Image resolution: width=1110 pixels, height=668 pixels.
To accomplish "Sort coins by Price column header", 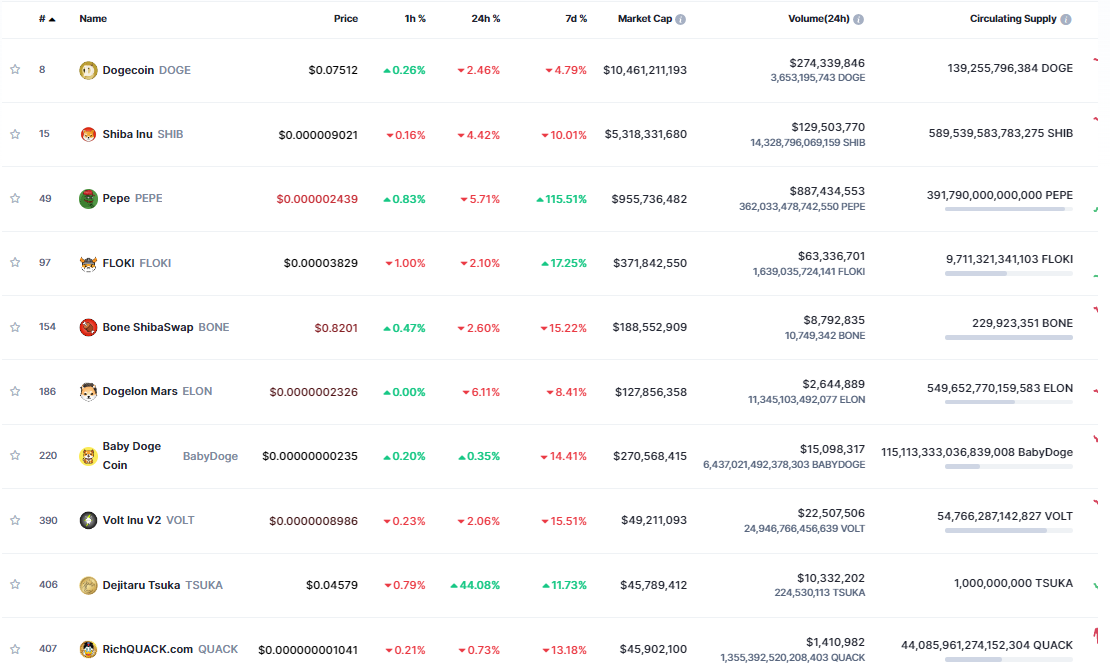I will [345, 19].
